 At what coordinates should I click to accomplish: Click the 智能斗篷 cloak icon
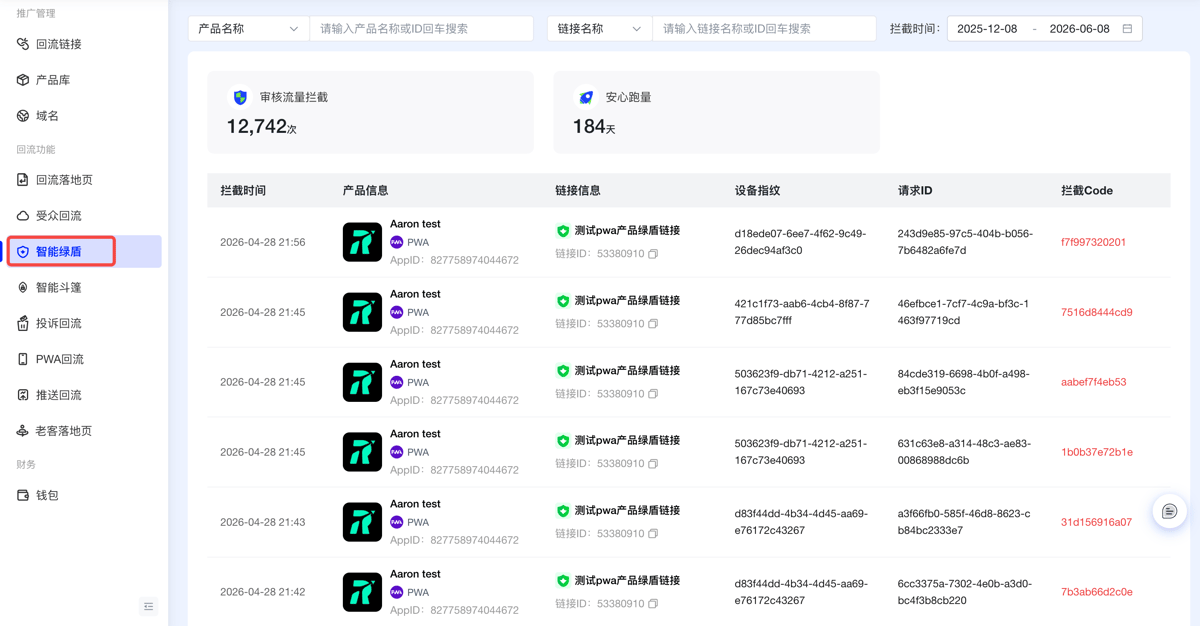[23, 288]
